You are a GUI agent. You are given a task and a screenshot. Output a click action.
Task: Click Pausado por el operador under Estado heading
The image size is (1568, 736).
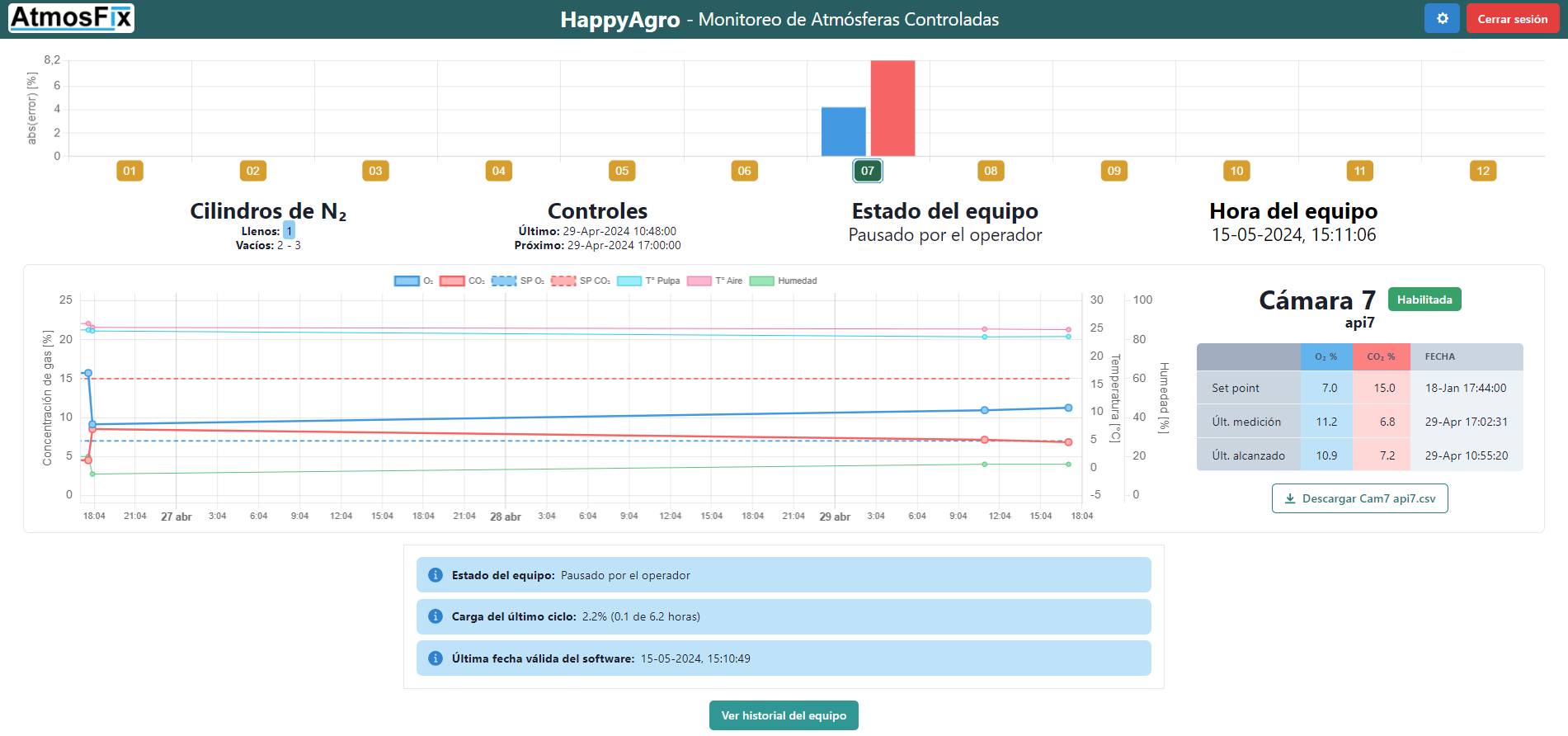(x=945, y=235)
